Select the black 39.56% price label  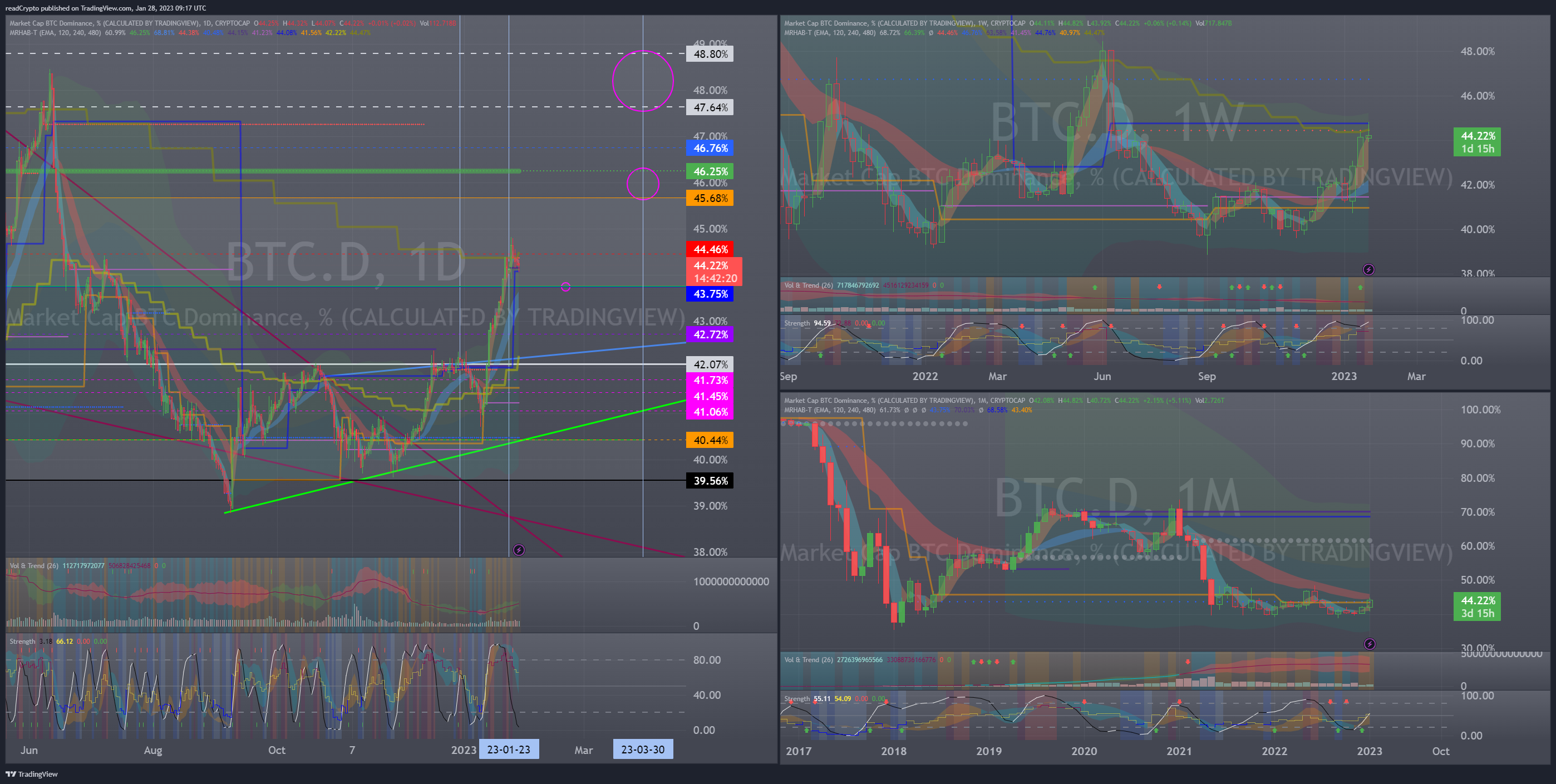710,481
